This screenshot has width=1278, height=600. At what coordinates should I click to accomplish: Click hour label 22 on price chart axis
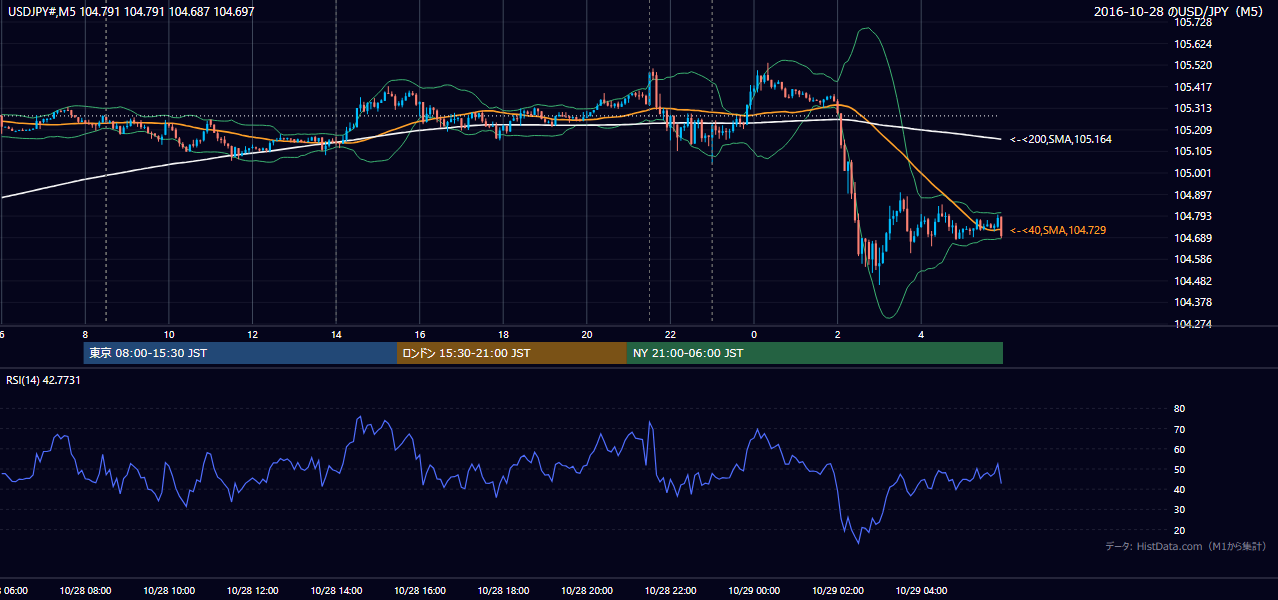point(670,334)
